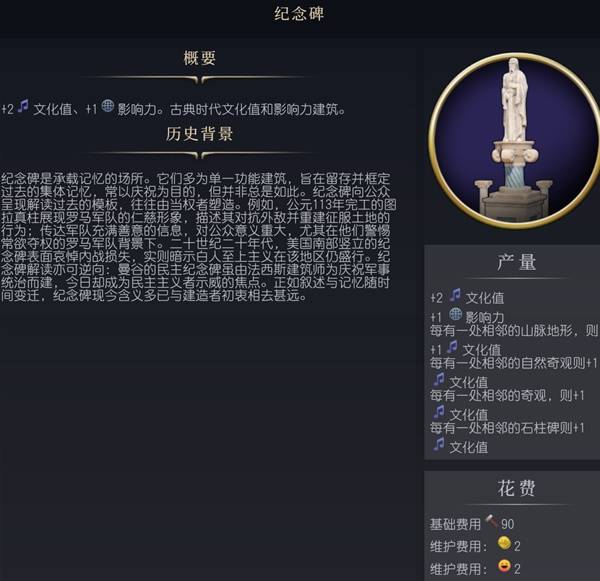Click the culture icon below the 石柱碑 bonus line

pyautogui.click(x=439, y=444)
